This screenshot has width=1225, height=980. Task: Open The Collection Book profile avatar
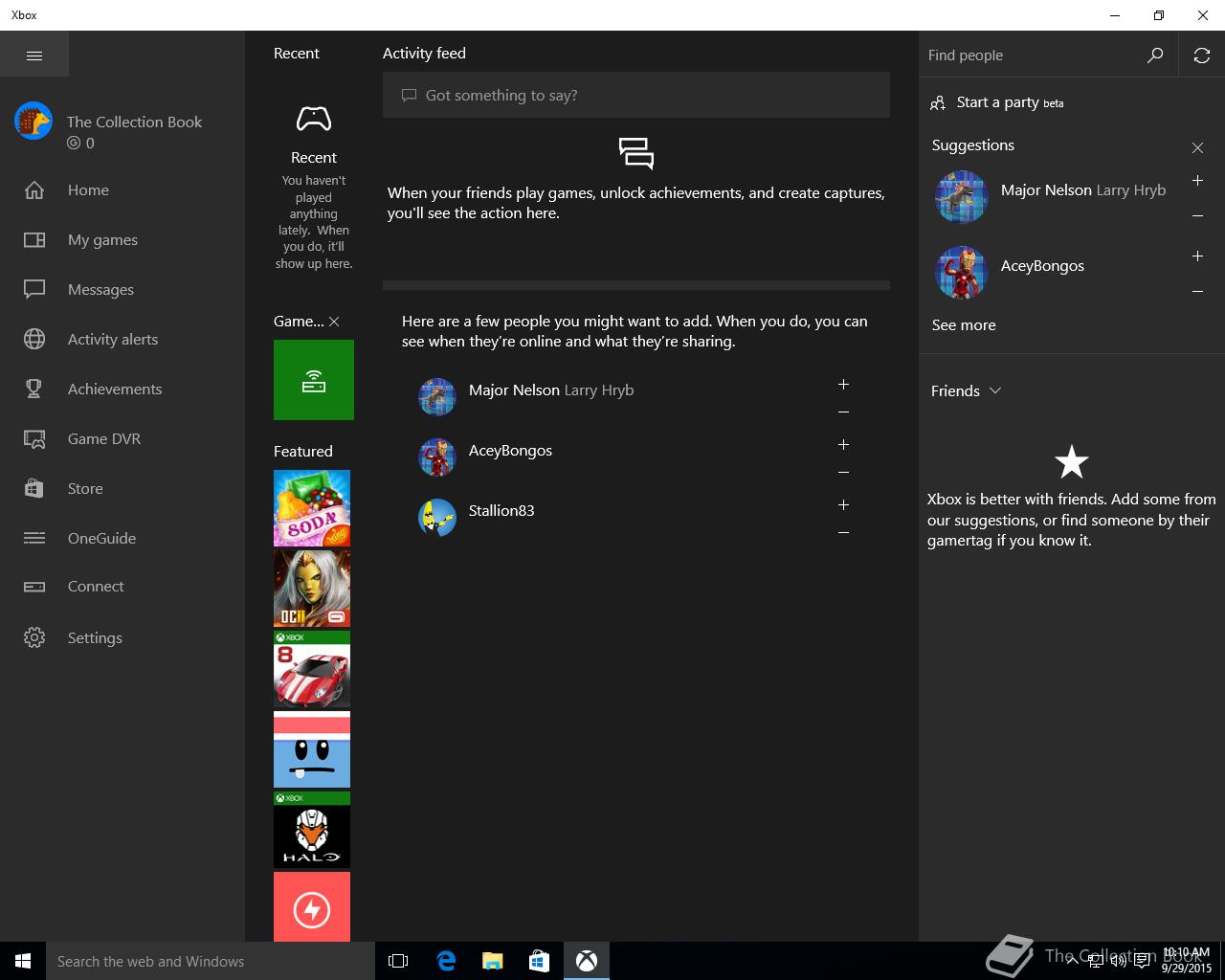(x=33, y=122)
